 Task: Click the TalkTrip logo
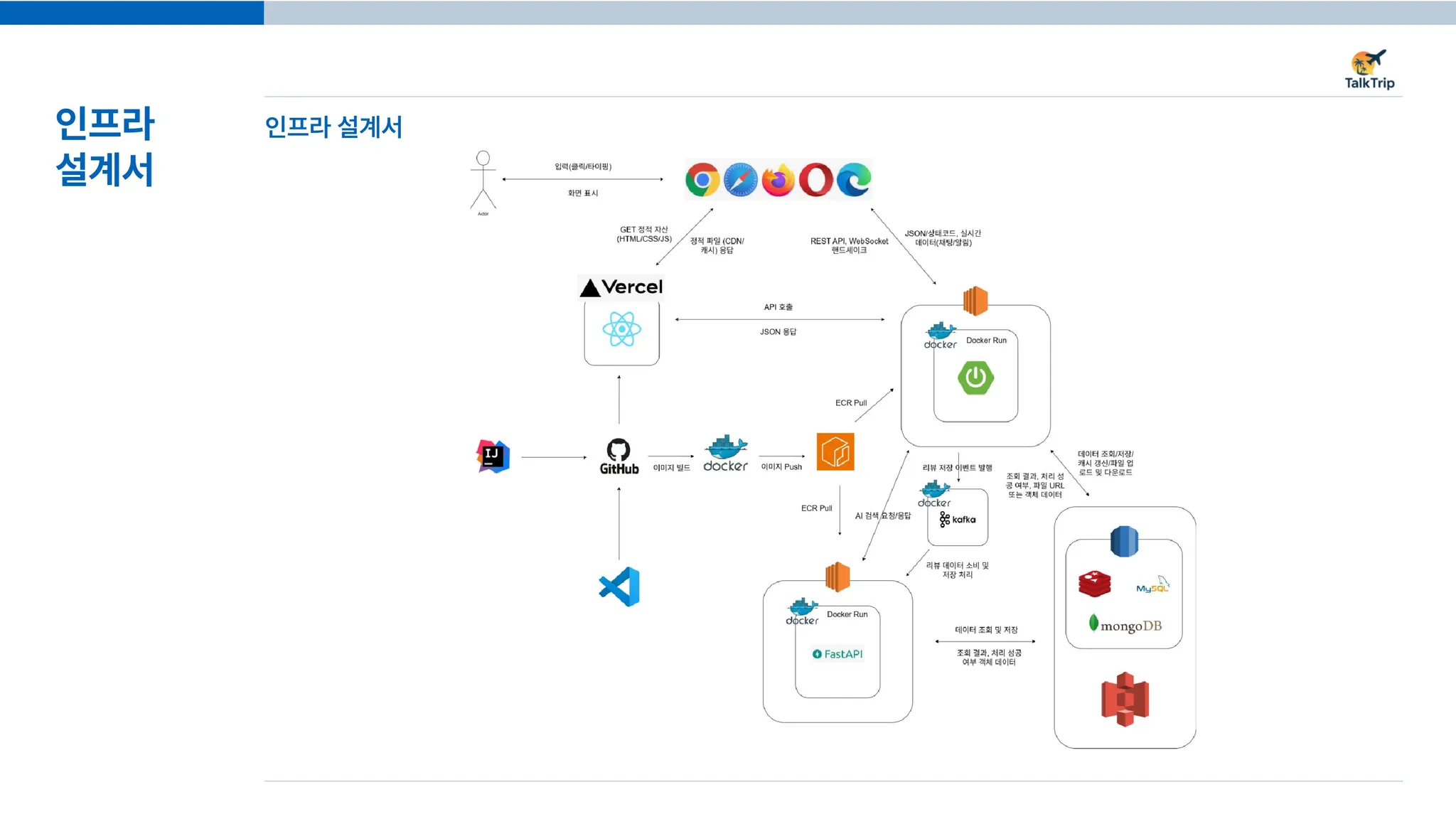click(x=1369, y=70)
